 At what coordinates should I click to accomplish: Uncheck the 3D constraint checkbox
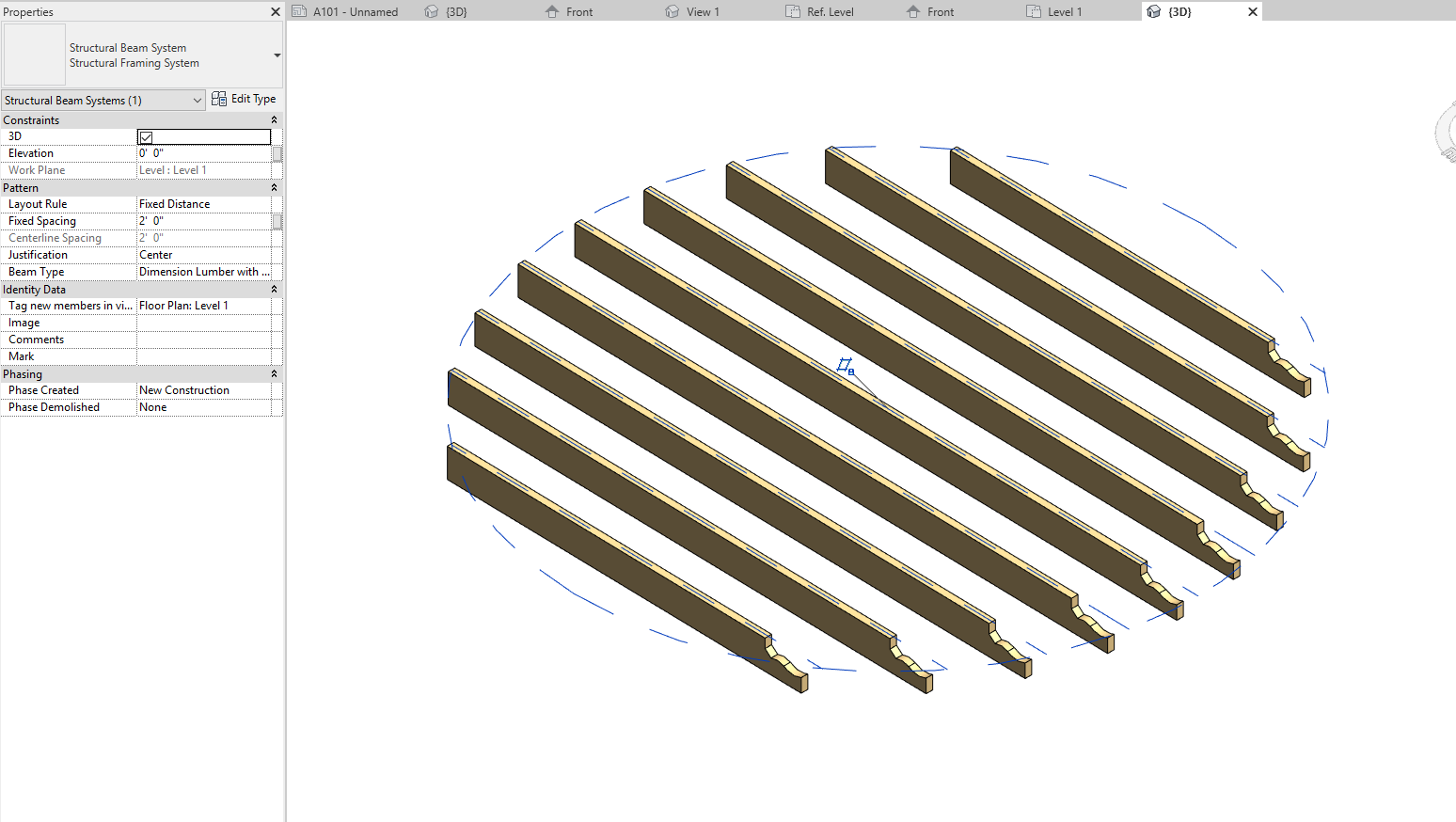click(x=146, y=136)
